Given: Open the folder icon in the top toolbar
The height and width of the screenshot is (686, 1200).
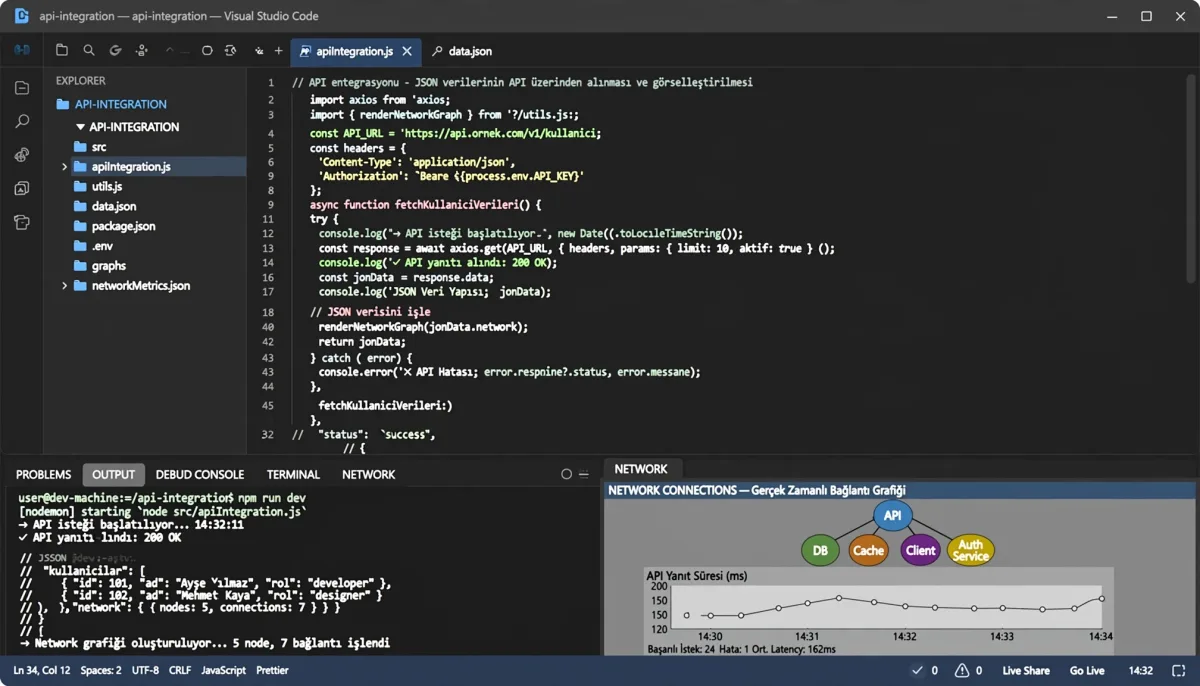Looking at the screenshot, I should 62,50.
